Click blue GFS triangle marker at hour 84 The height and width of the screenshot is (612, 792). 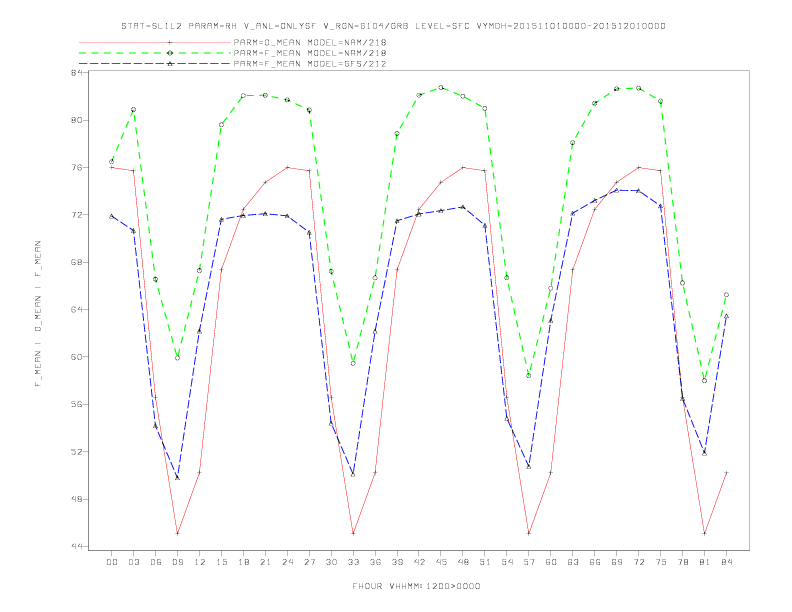[726, 316]
